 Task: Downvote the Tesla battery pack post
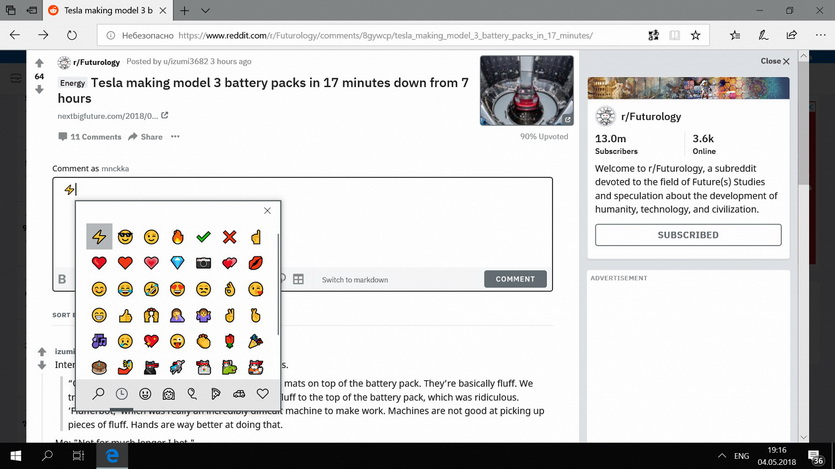39,89
